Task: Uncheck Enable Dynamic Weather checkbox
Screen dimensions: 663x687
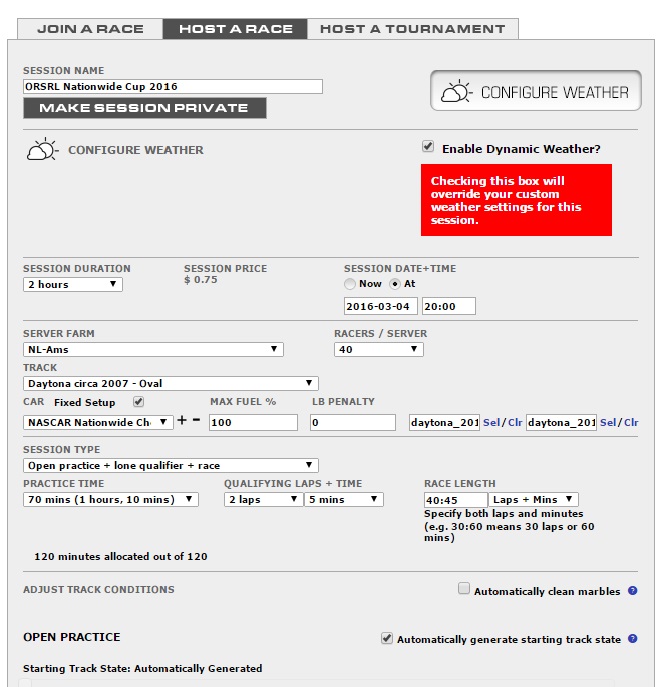Action: pos(428,147)
